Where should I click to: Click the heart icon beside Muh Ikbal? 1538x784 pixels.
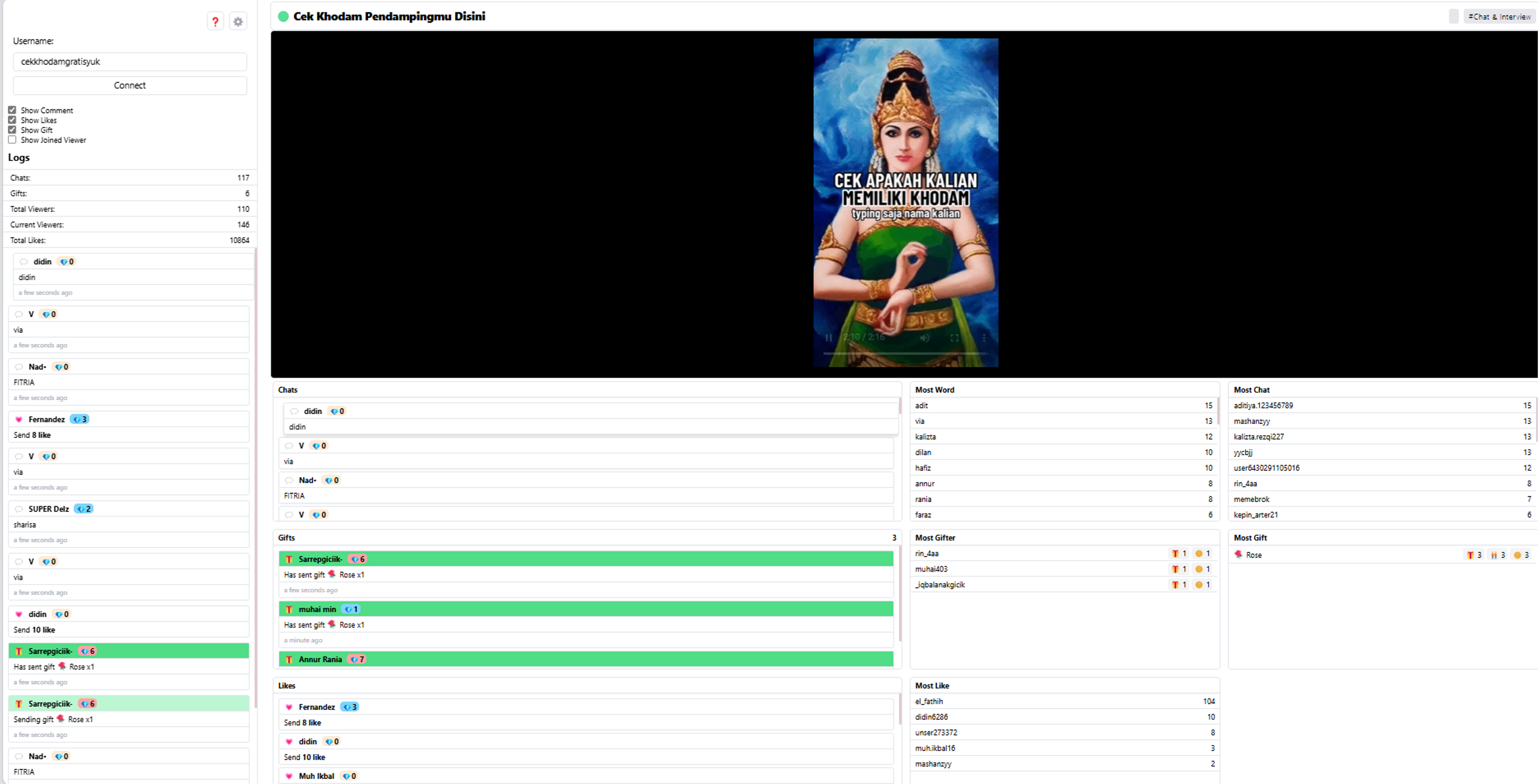[289, 776]
